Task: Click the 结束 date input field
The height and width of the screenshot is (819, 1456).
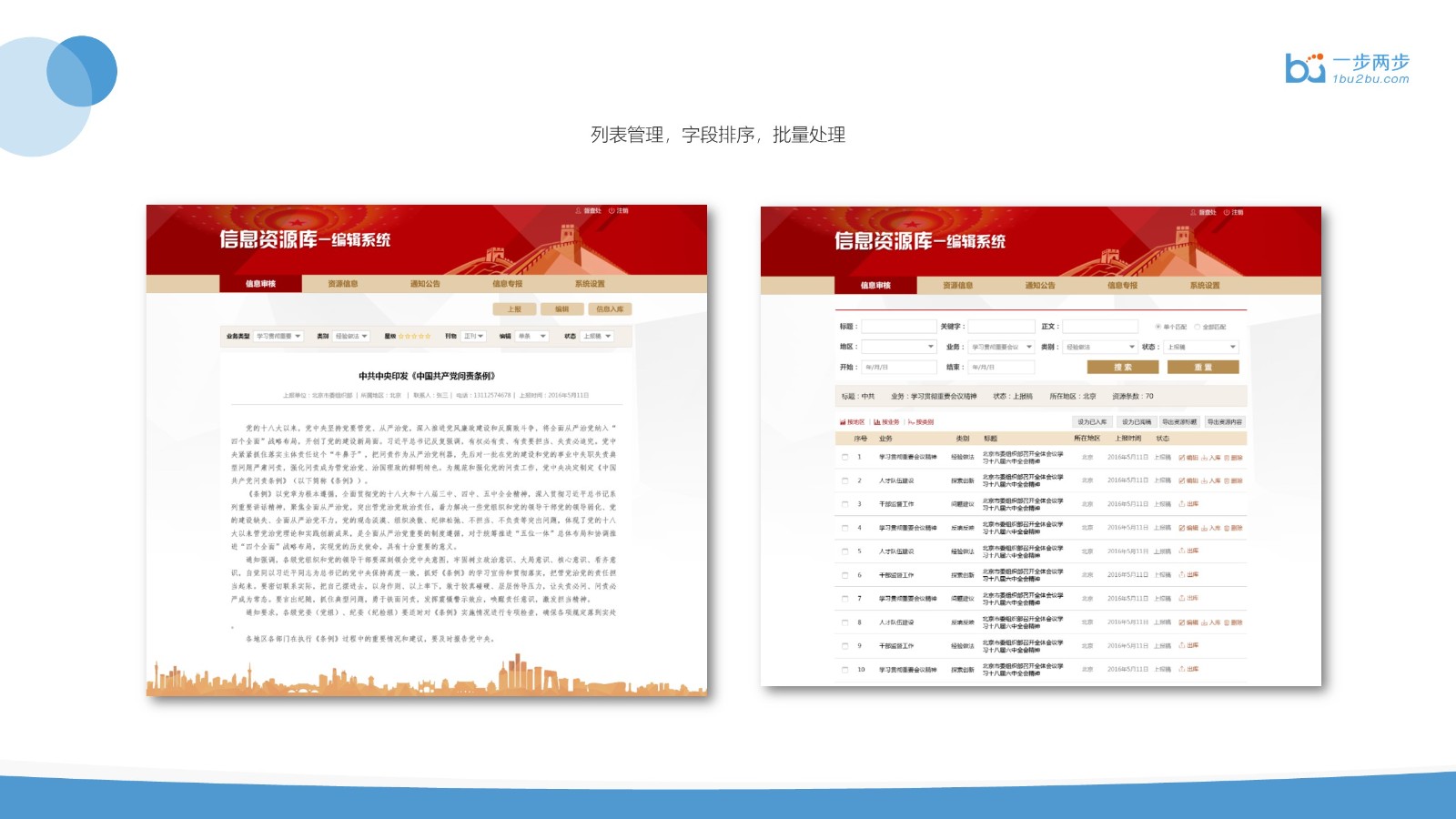Action: tap(1001, 367)
